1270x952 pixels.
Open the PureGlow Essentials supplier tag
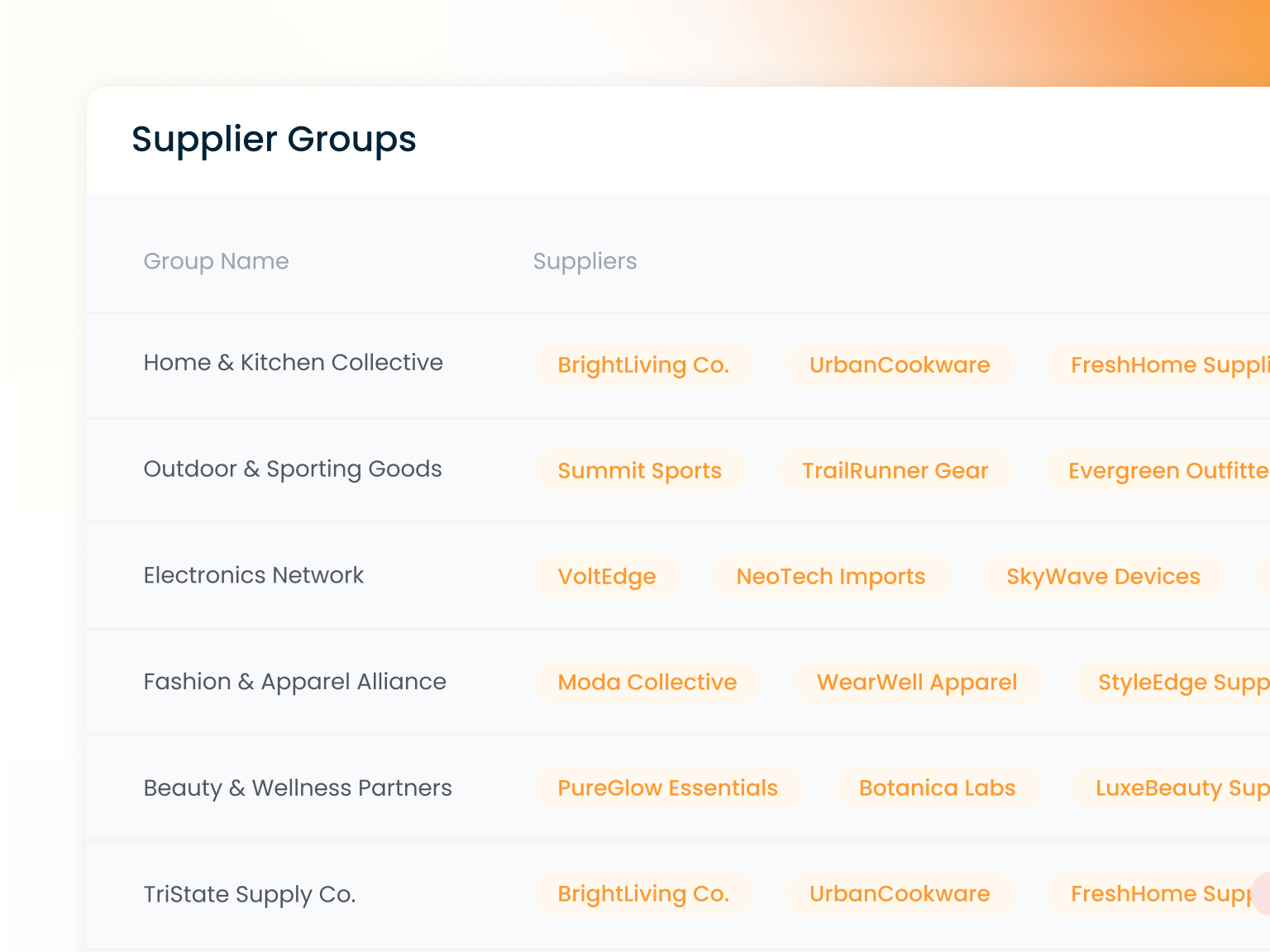[667, 788]
